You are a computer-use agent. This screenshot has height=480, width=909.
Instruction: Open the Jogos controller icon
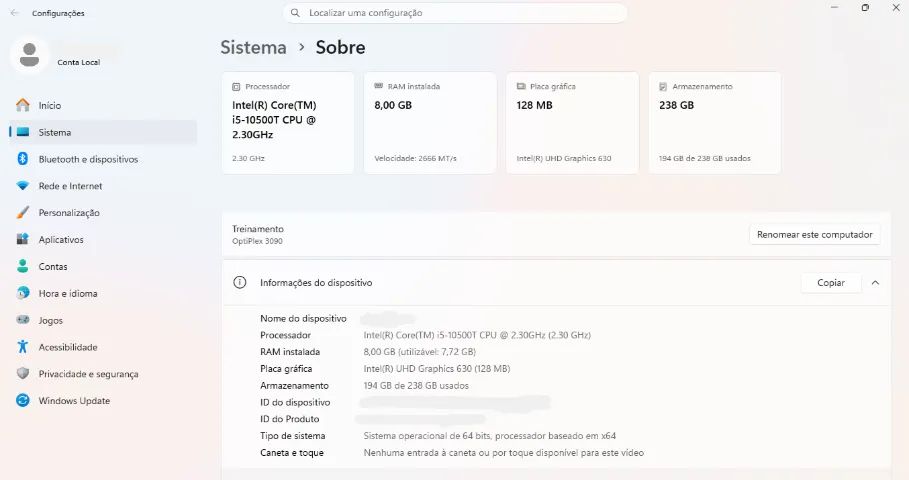point(23,319)
